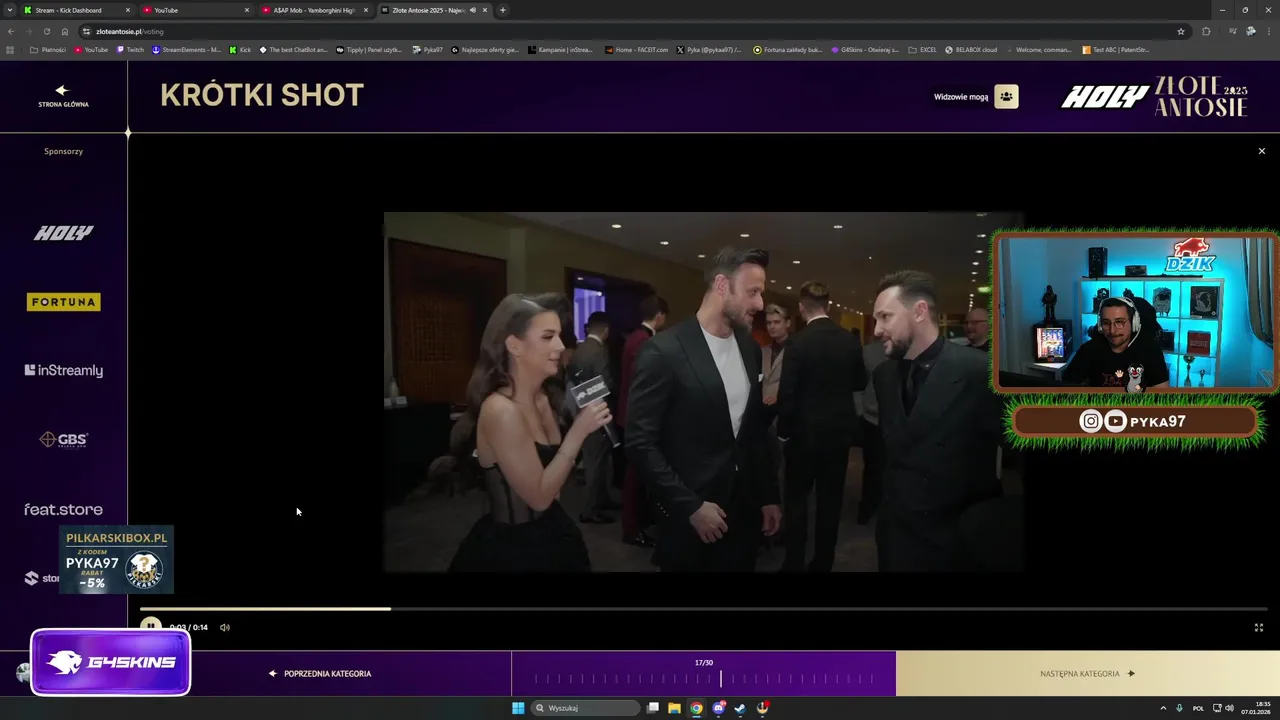Open the EXCEL bookmarks folder
The height and width of the screenshot is (720, 1280).
[922, 49]
